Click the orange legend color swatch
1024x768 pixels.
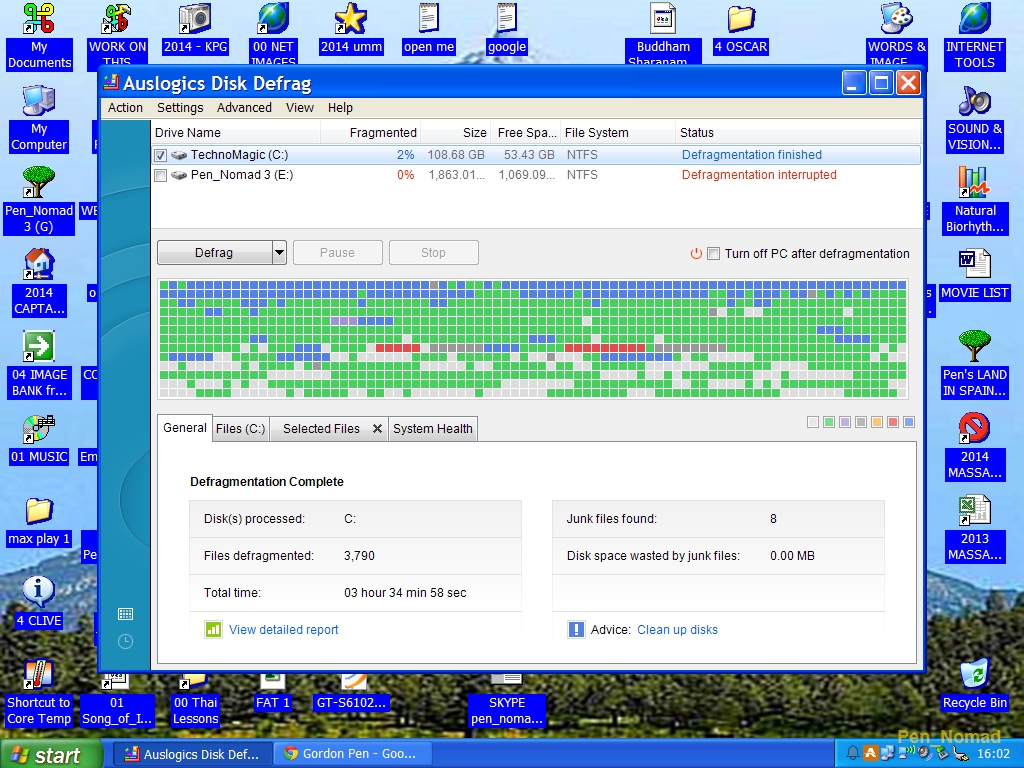click(877, 423)
